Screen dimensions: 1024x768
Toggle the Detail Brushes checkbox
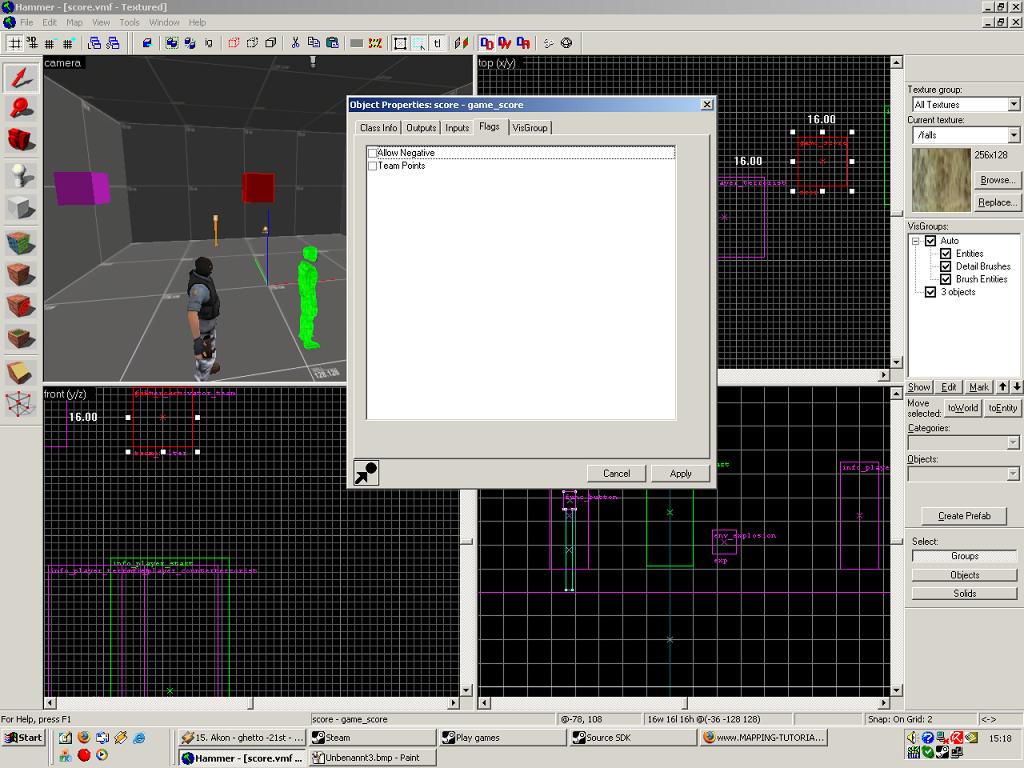point(946,266)
